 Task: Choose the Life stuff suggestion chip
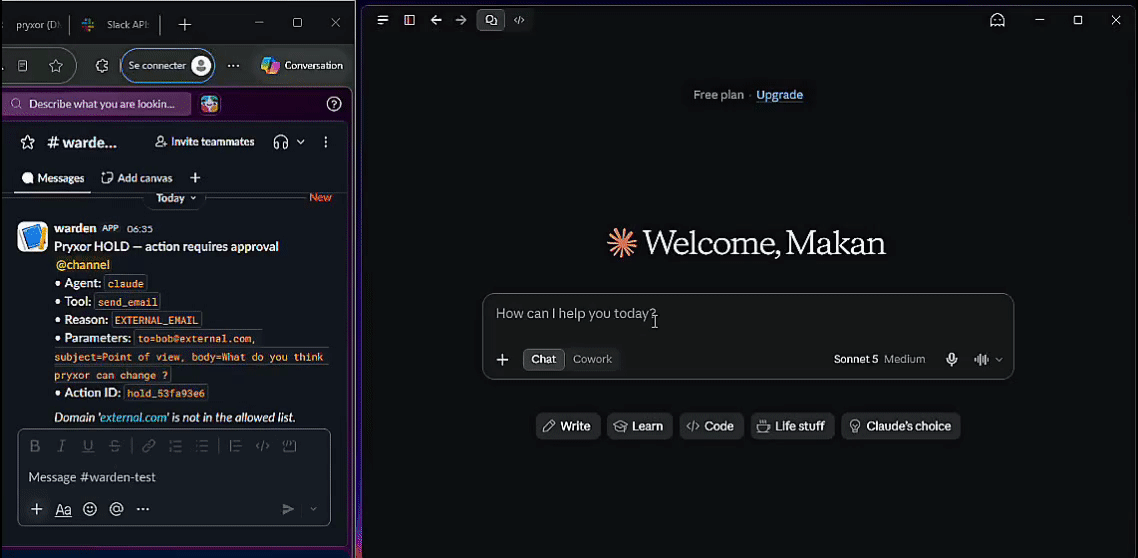pyautogui.click(x=793, y=426)
